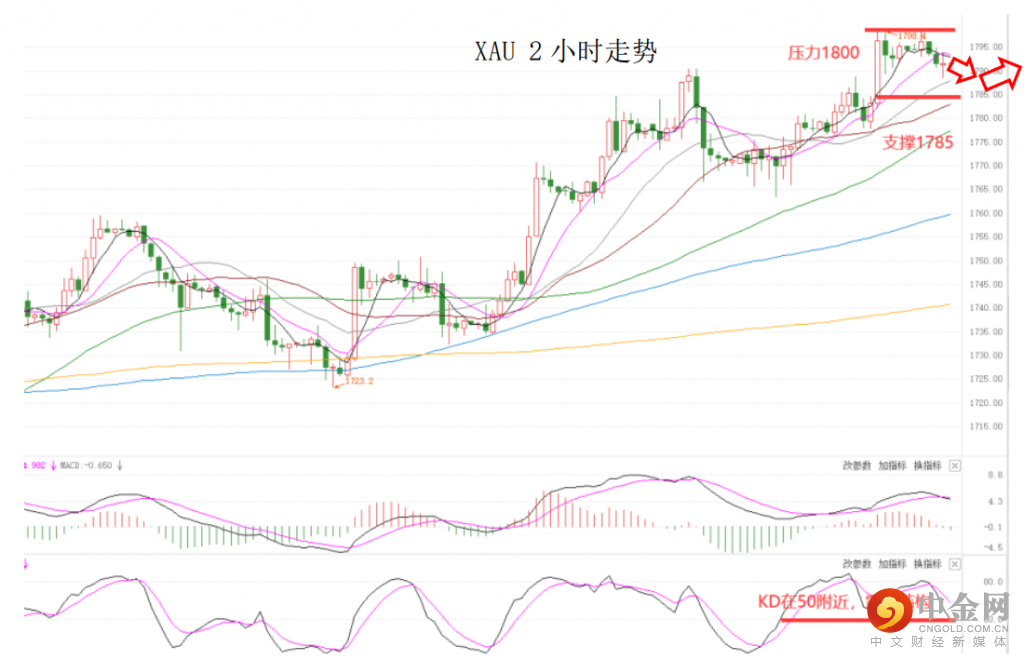Click the 1765.00 price axis label
This screenshot has height=660, width=1024.
pos(986,189)
